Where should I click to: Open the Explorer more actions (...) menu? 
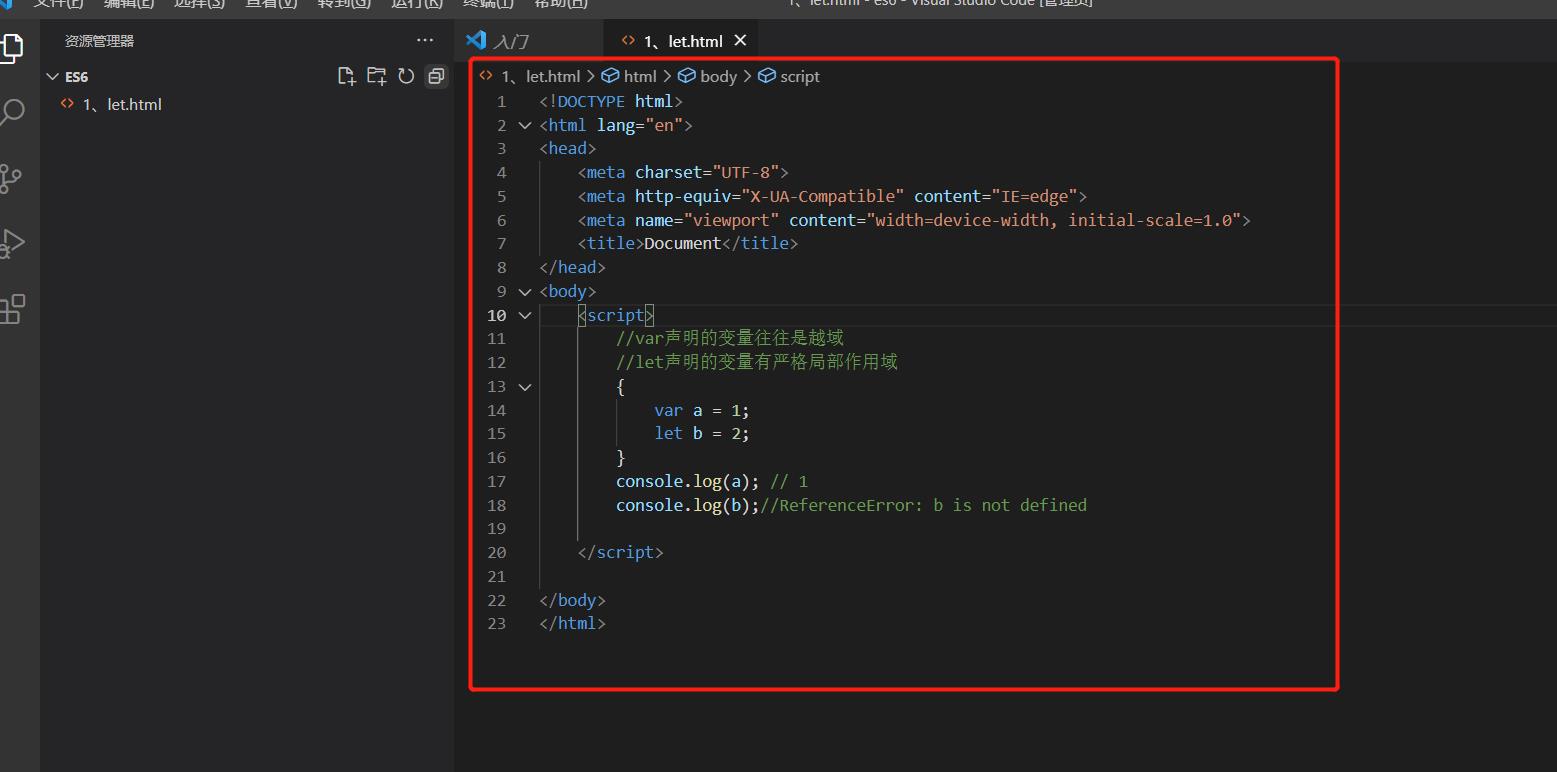[425, 41]
